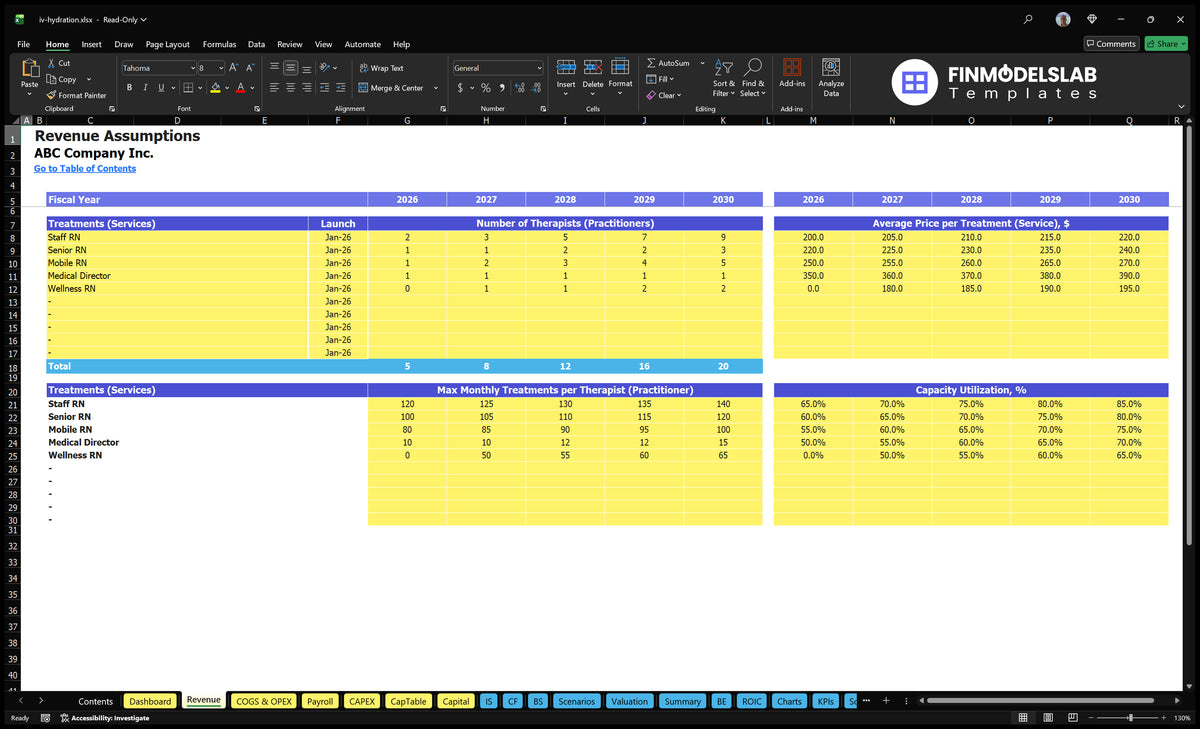The width and height of the screenshot is (1200, 729).
Task: Open the font size dropdown
Action: pyautogui.click(x=221, y=68)
